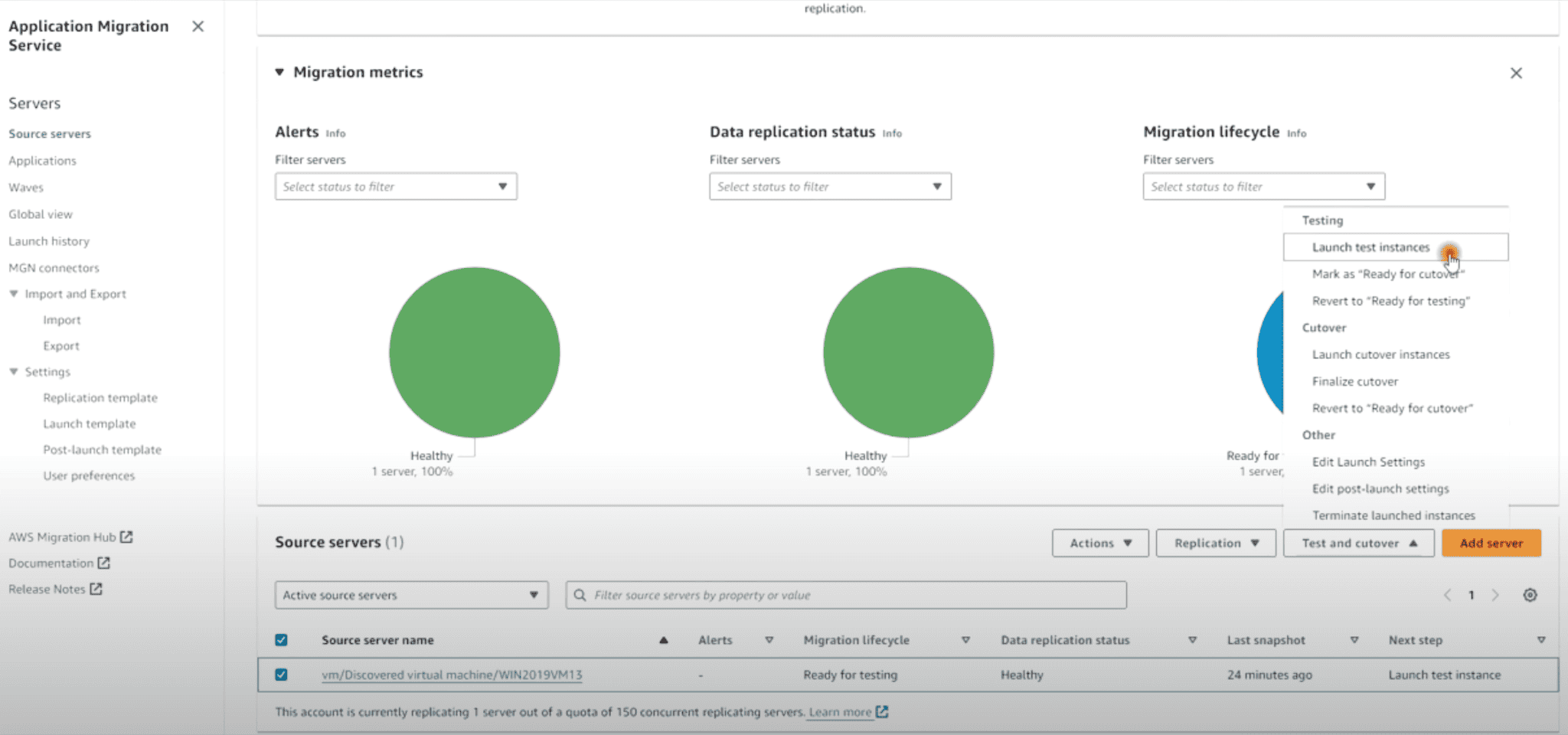
Task: Uncheck the WIN2019VM13 server row checkbox
Action: tap(281, 675)
